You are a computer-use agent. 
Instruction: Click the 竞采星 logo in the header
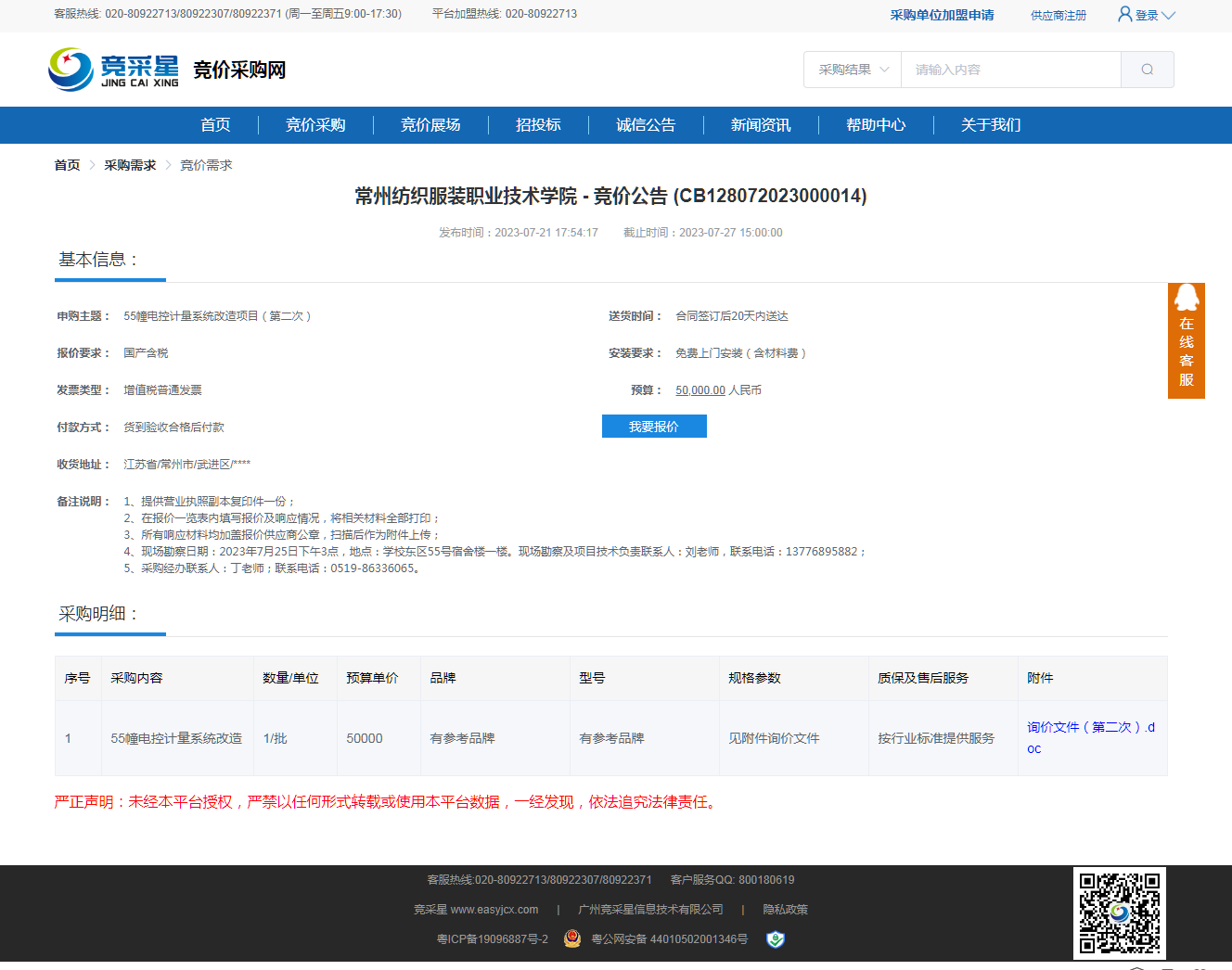pyautogui.click(x=113, y=70)
